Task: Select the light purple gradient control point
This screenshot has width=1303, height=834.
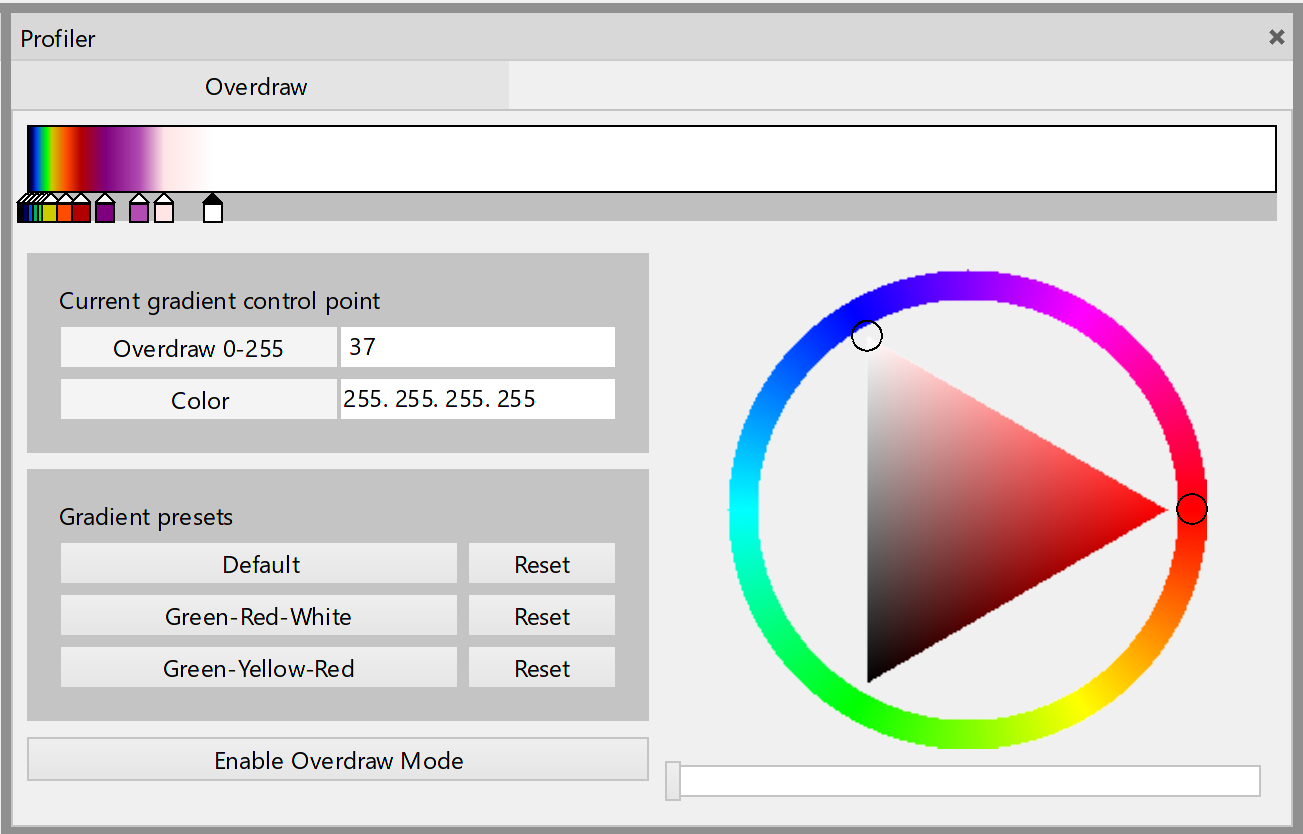Action: [x=139, y=212]
